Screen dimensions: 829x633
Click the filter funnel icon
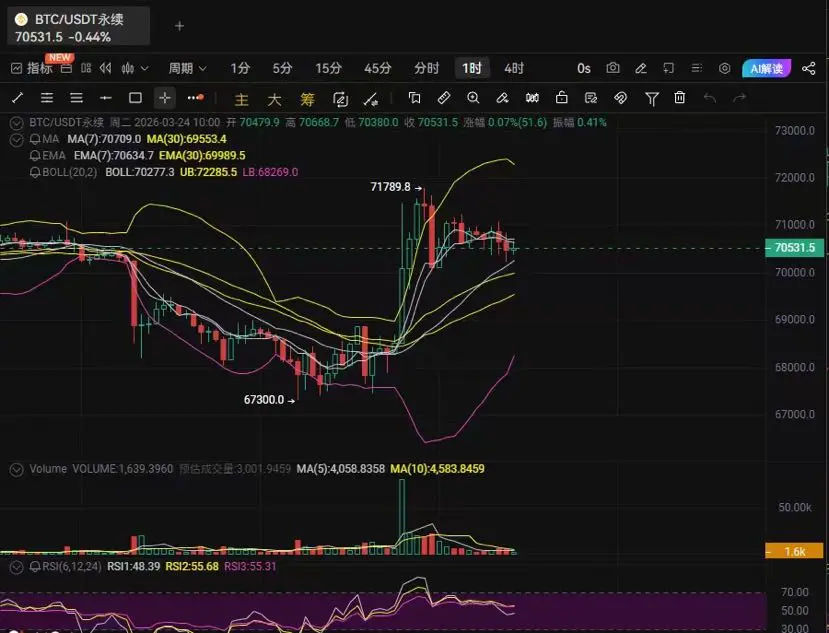click(652, 98)
